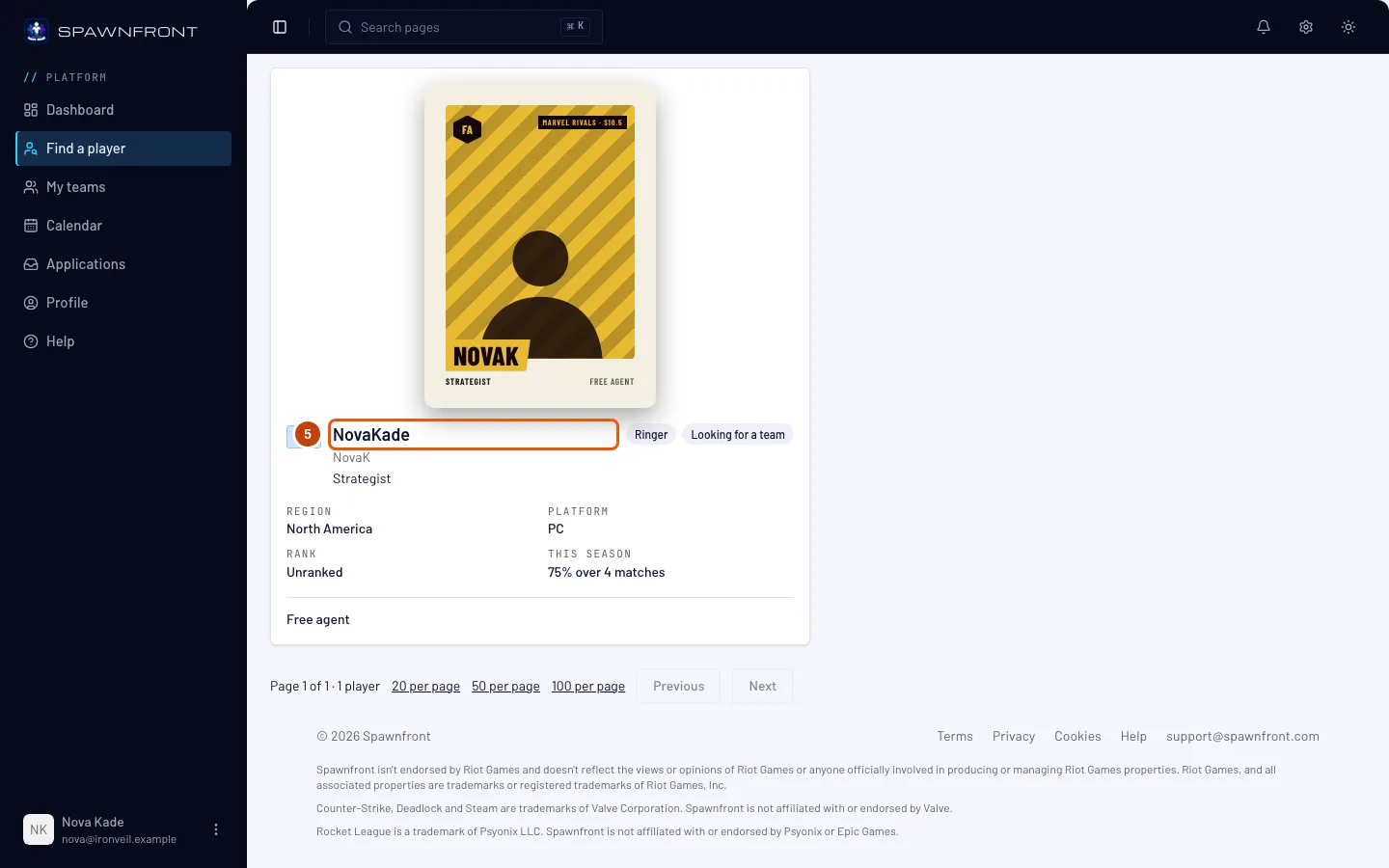Click the Previous page button

679,687
